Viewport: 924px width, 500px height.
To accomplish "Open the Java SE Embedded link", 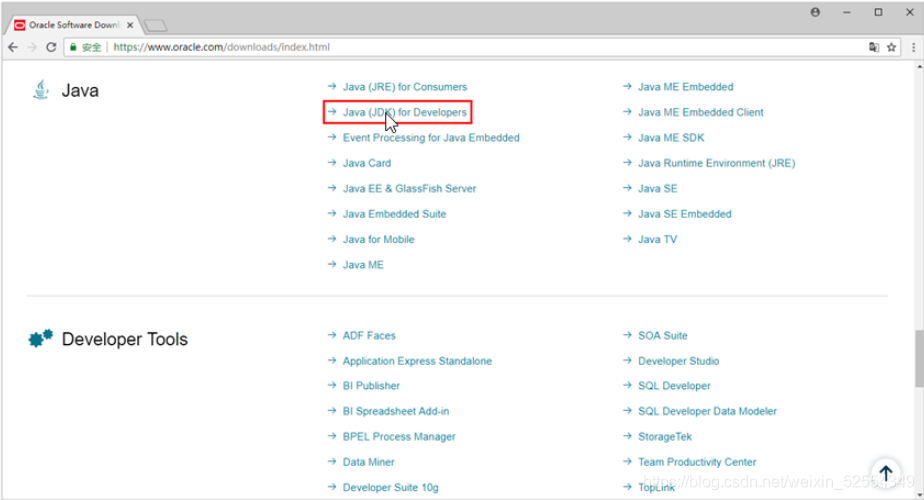I will click(685, 213).
